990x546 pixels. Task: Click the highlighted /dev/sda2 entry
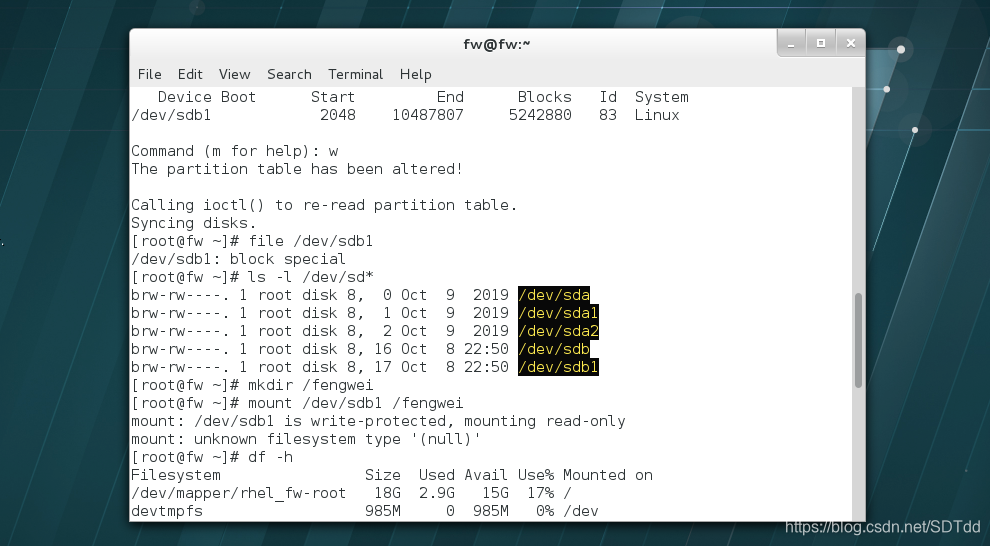pyautogui.click(x=558, y=331)
